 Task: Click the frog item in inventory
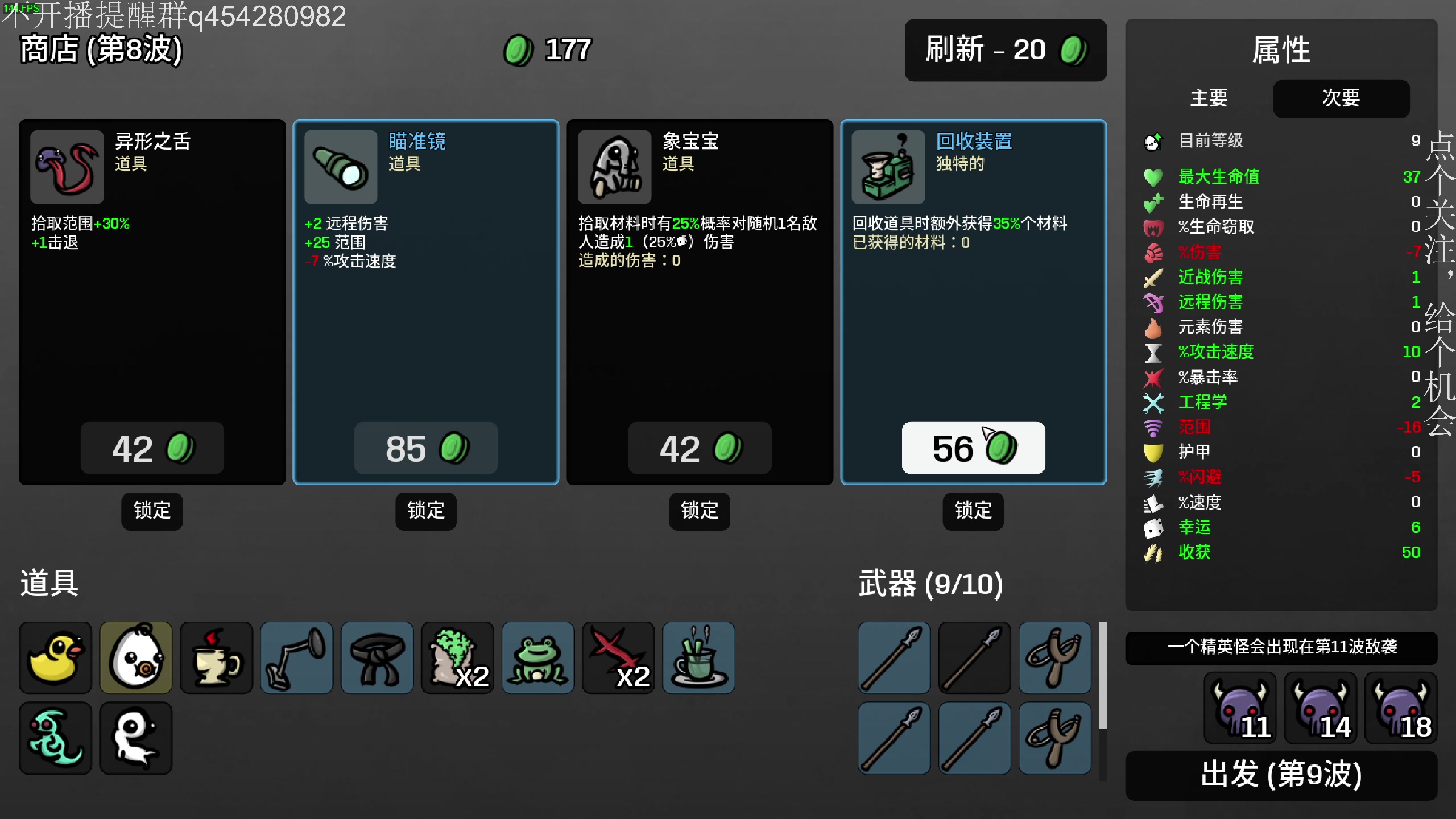point(537,658)
